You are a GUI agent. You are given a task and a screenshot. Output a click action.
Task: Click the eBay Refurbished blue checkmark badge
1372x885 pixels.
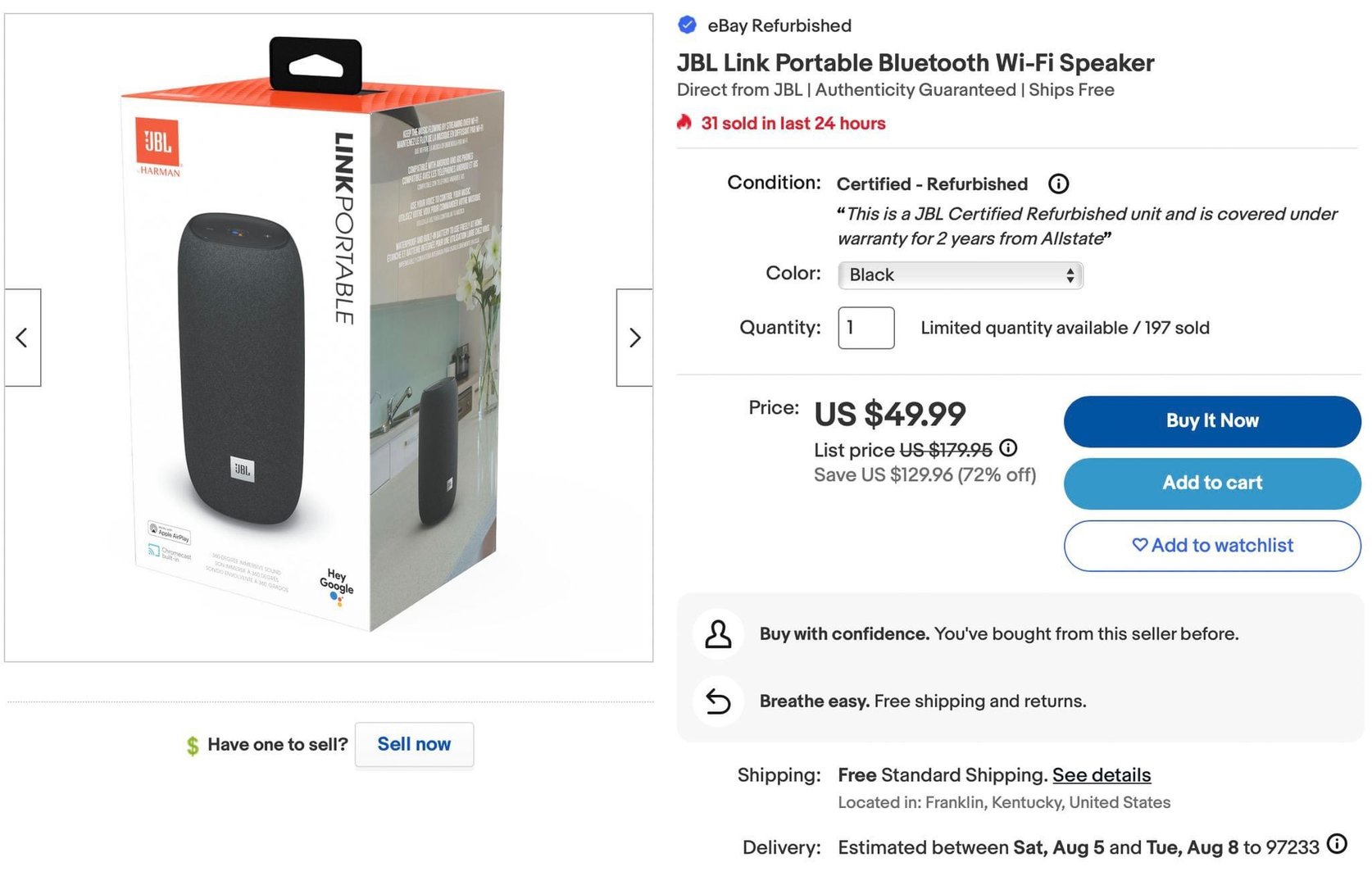coord(687,25)
